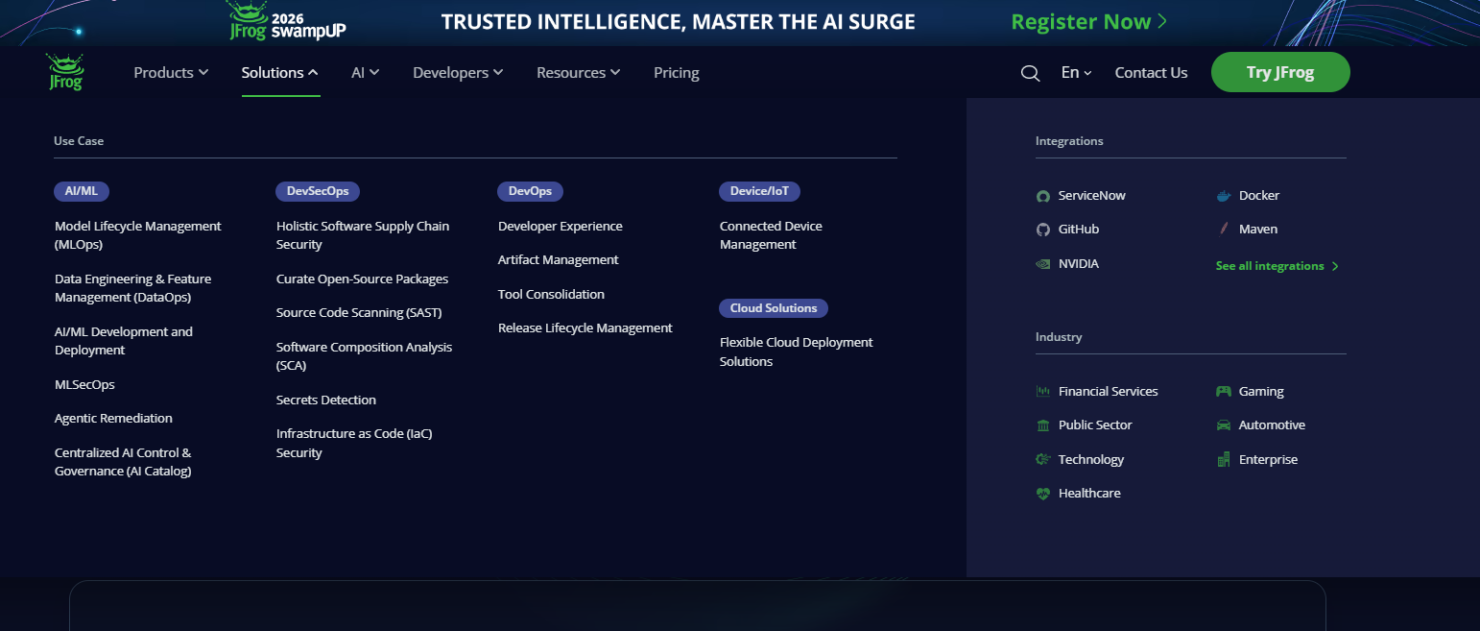Select the AI/ML category pill
This screenshot has height=631, width=1480.
coord(81,191)
